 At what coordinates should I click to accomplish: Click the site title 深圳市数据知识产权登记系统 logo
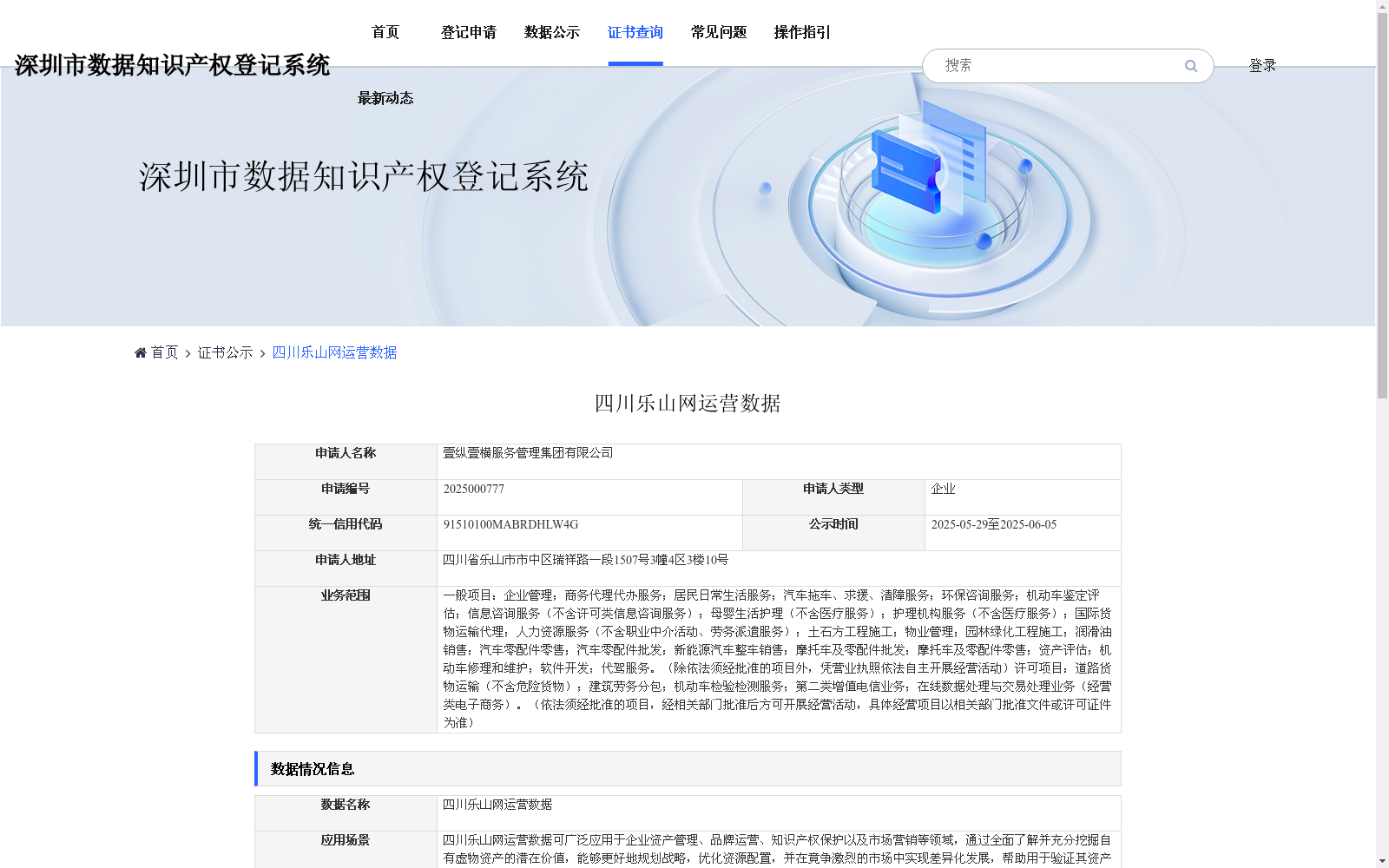tap(172, 65)
